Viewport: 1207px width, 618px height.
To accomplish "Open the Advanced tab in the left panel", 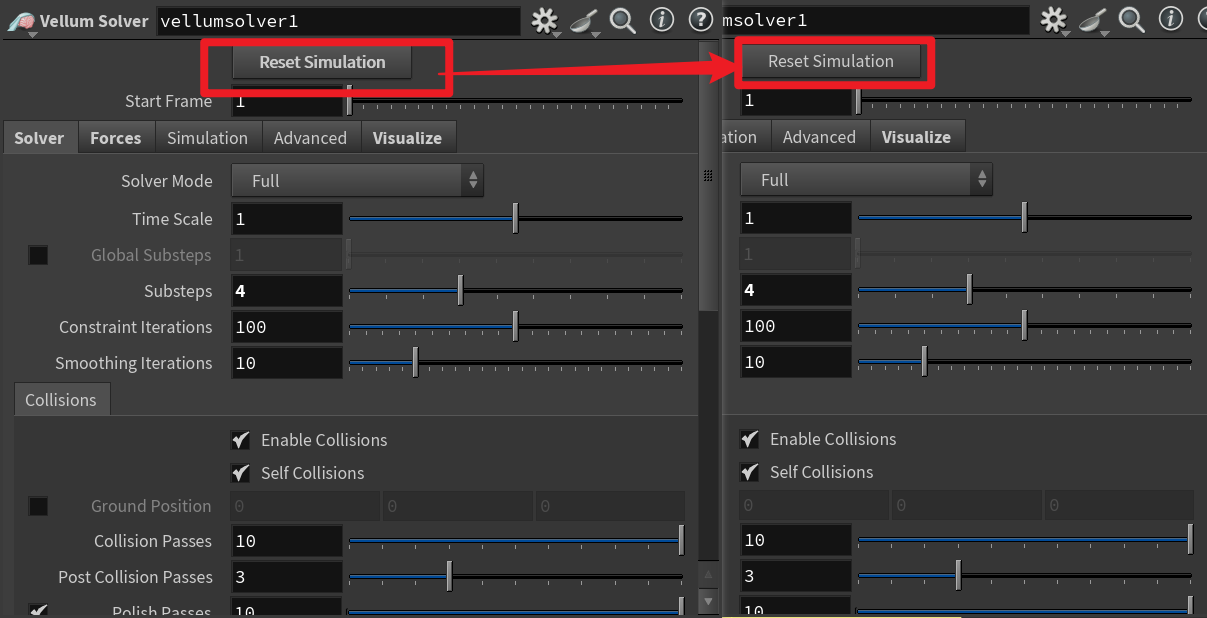I will pyautogui.click(x=310, y=138).
